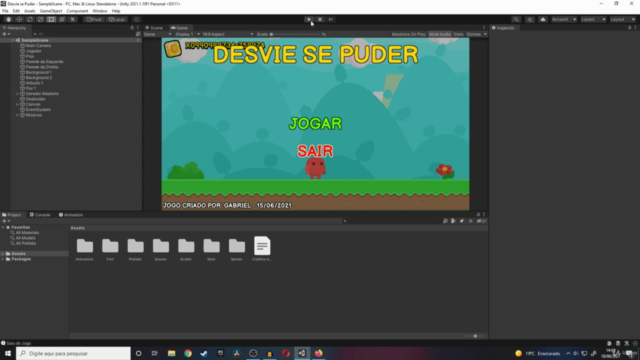Collapse the SampleScene hierarchy node
Viewport: 640px width, 360px height.
[13, 40]
